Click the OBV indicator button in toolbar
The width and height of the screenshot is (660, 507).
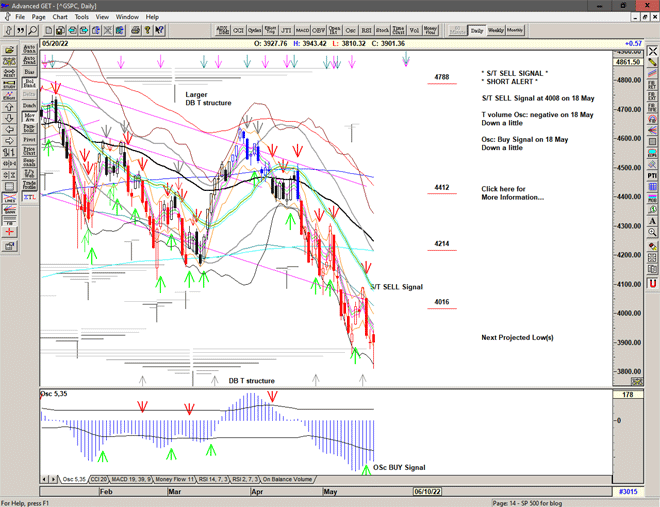click(319, 31)
